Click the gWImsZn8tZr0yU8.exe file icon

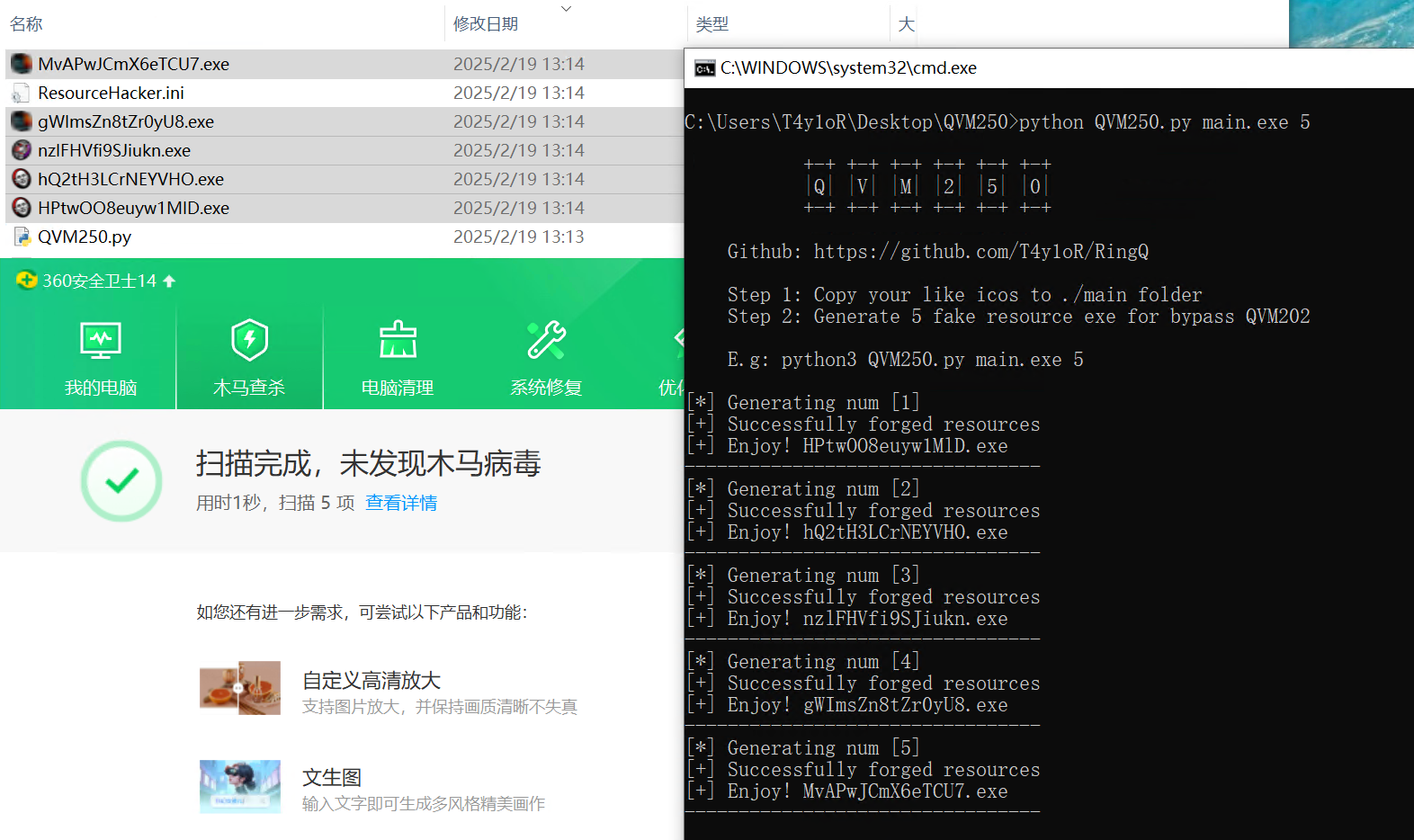pos(22,121)
